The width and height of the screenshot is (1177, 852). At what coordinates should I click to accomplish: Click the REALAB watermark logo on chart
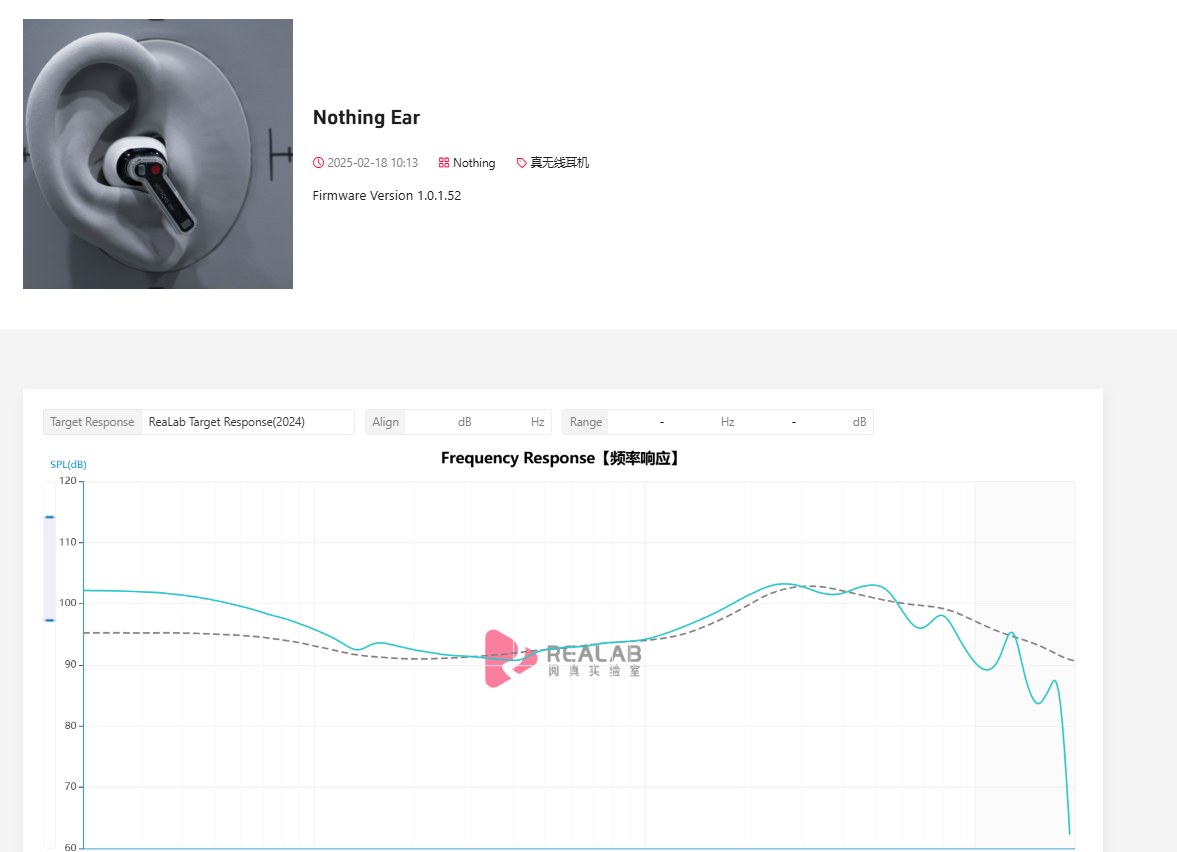562,658
